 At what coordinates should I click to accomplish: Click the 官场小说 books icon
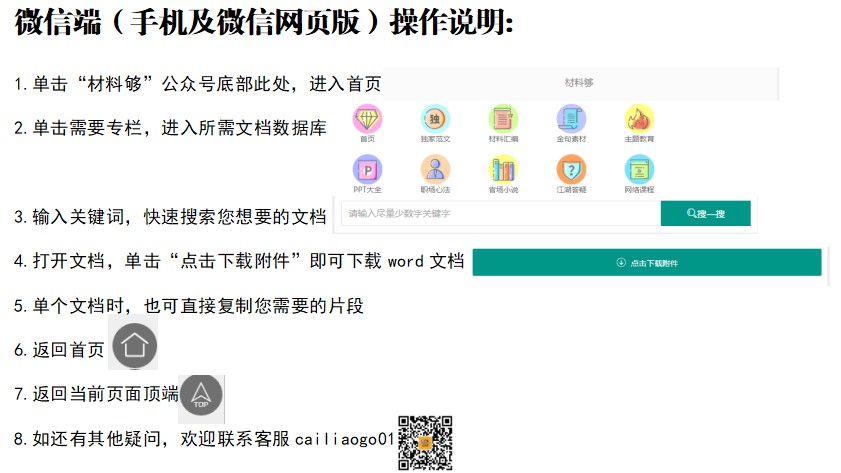click(x=503, y=170)
